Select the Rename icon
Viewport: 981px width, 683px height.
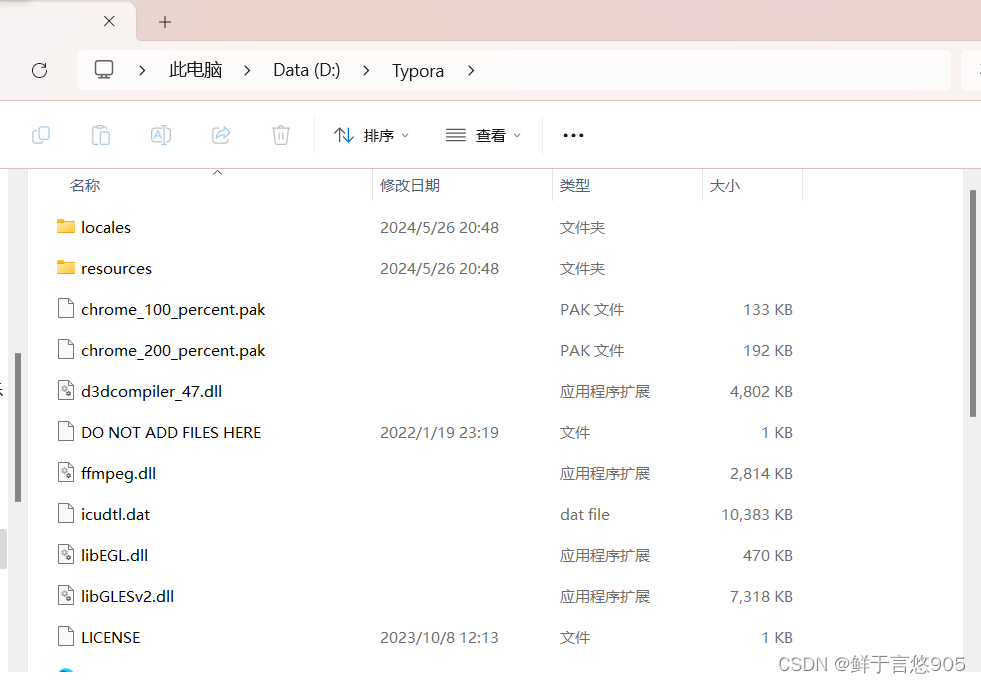click(x=161, y=135)
